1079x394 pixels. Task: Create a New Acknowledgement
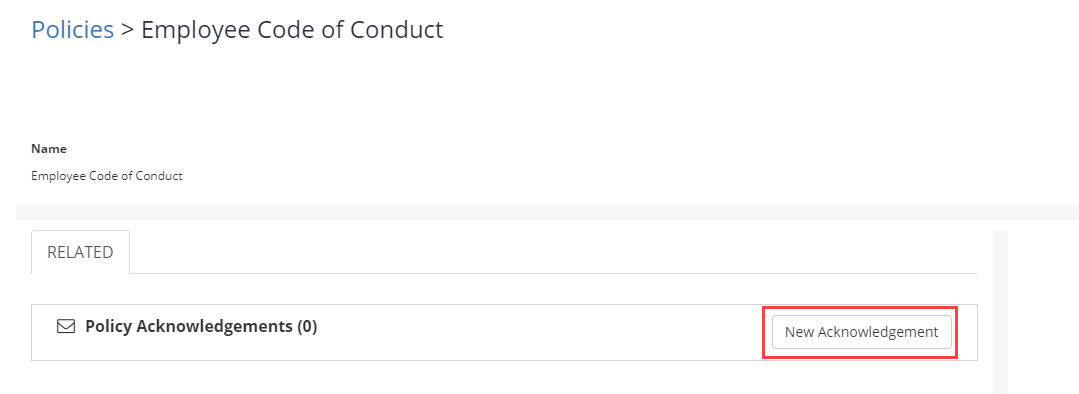[862, 332]
